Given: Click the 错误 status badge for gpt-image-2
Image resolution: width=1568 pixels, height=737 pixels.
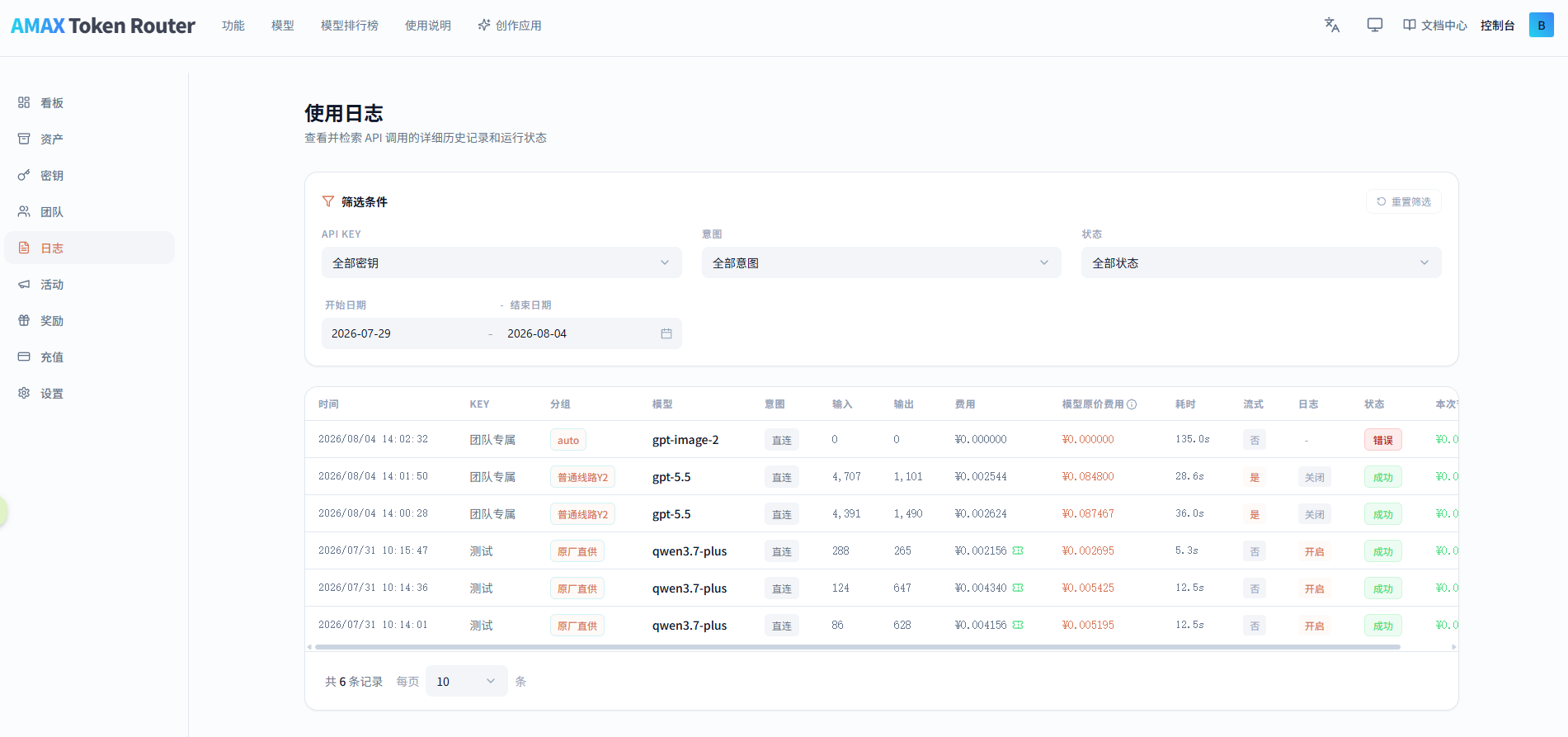Looking at the screenshot, I should coord(1382,440).
